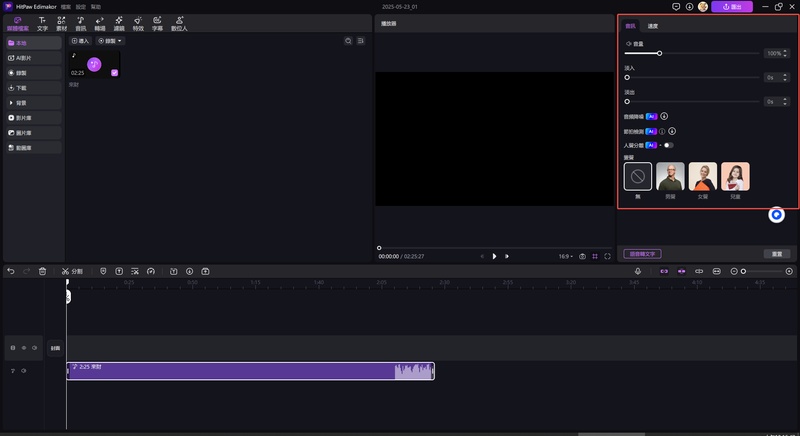Step to the next frame in the player

click(x=507, y=256)
